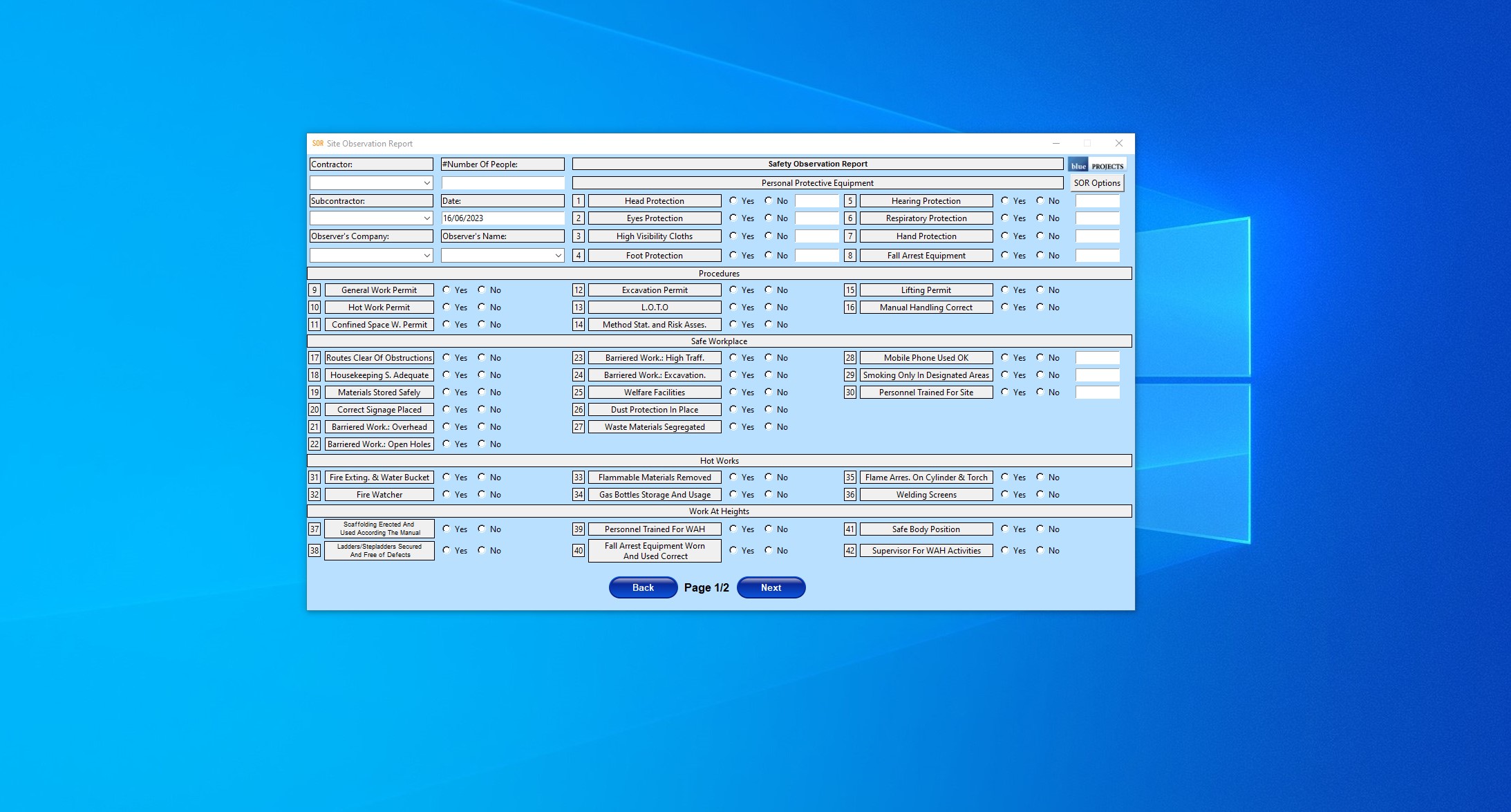Choose Yes for Fire Watcher
1511x812 pixels.
click(447, 494)
